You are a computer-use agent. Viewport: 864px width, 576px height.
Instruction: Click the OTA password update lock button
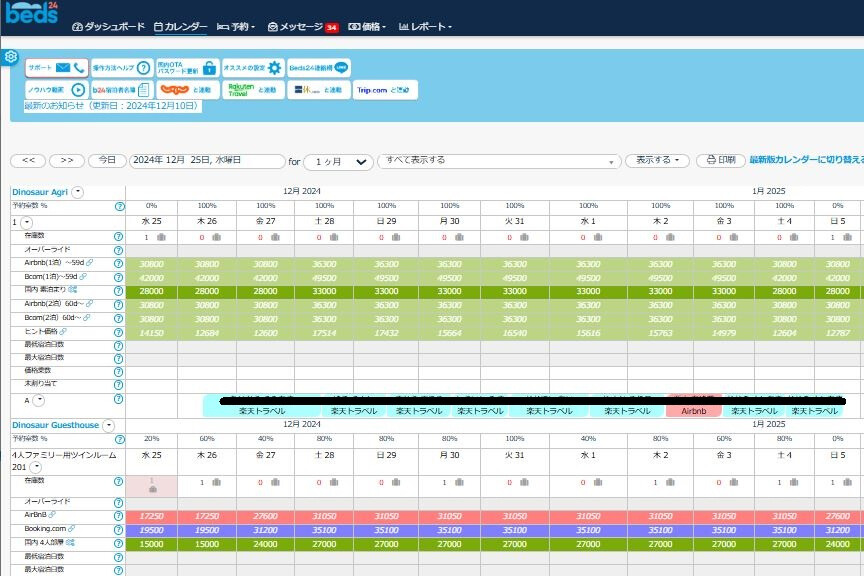pyautogui.click(x=187, y=68)
